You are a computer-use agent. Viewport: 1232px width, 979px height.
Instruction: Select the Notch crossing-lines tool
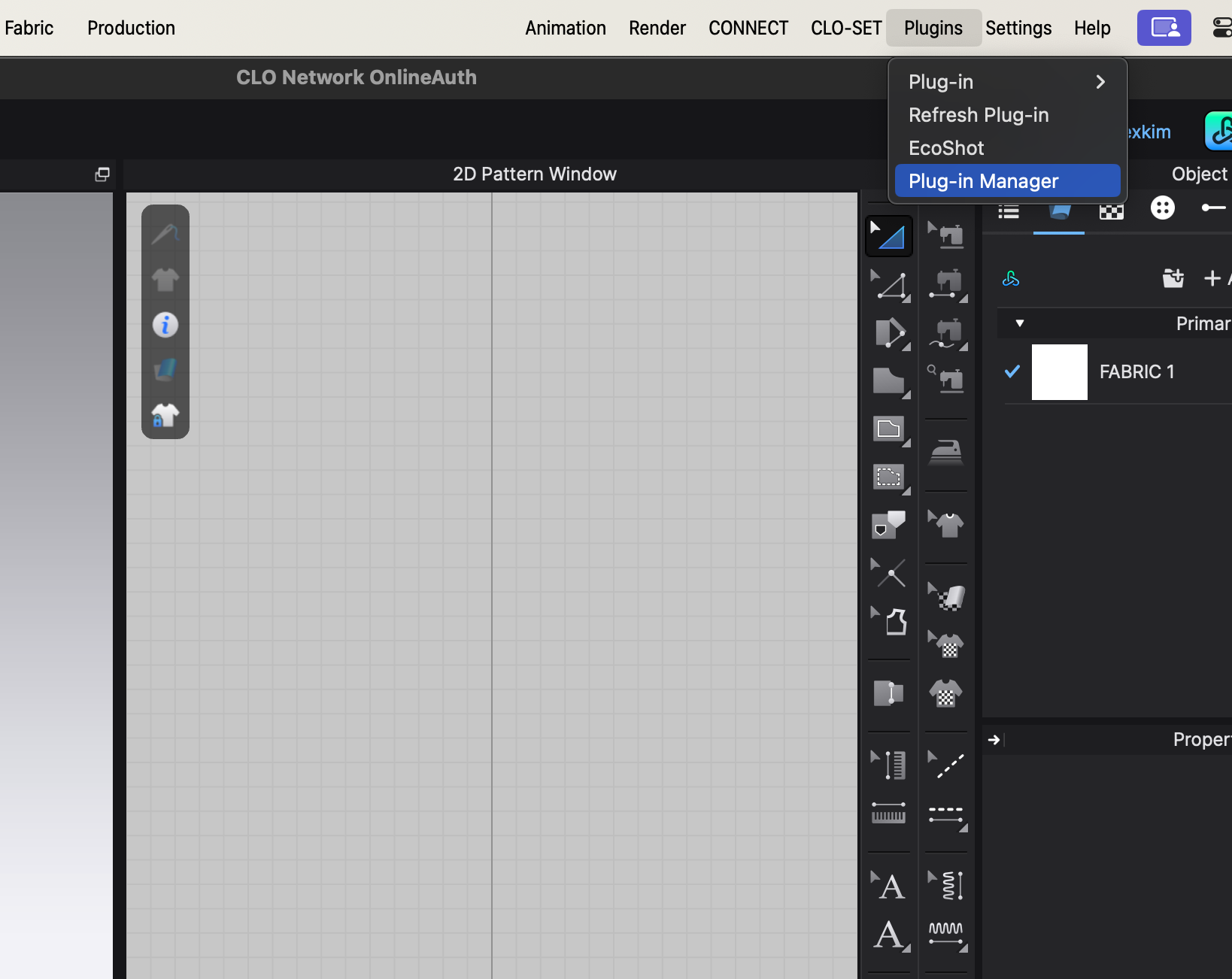[889, 574]
